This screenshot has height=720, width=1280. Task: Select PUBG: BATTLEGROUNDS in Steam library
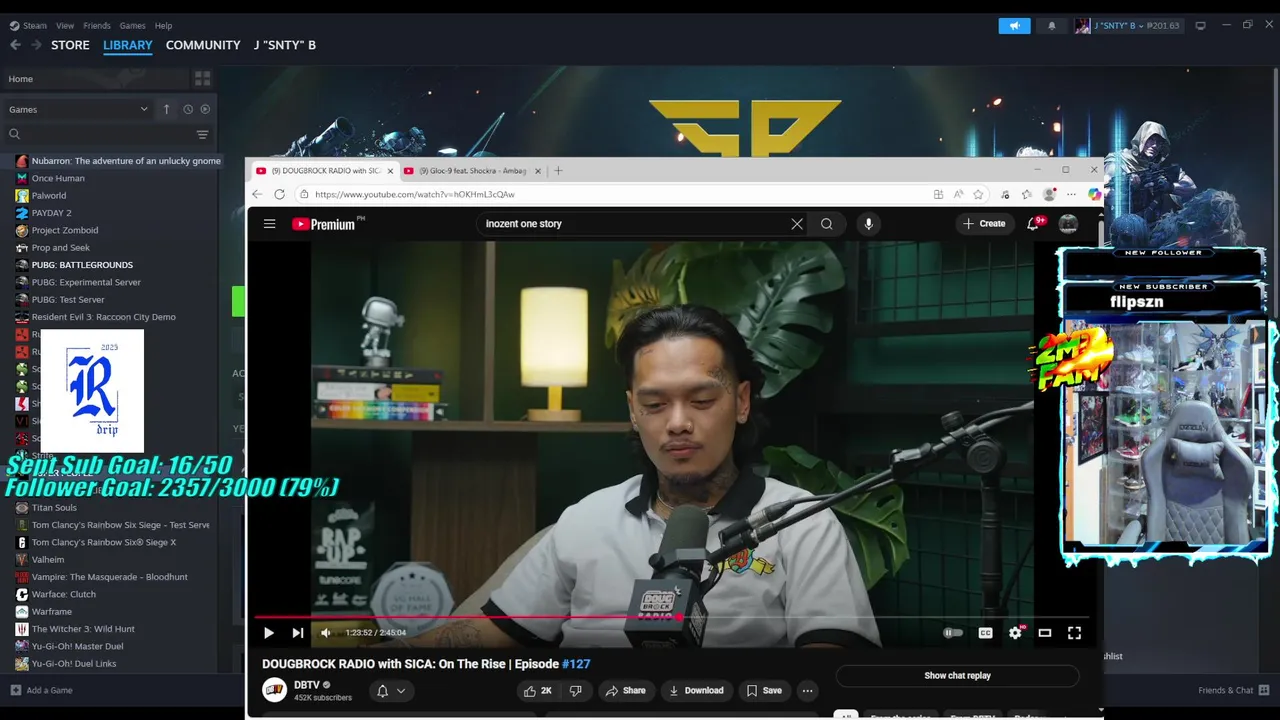click(81, 265)
